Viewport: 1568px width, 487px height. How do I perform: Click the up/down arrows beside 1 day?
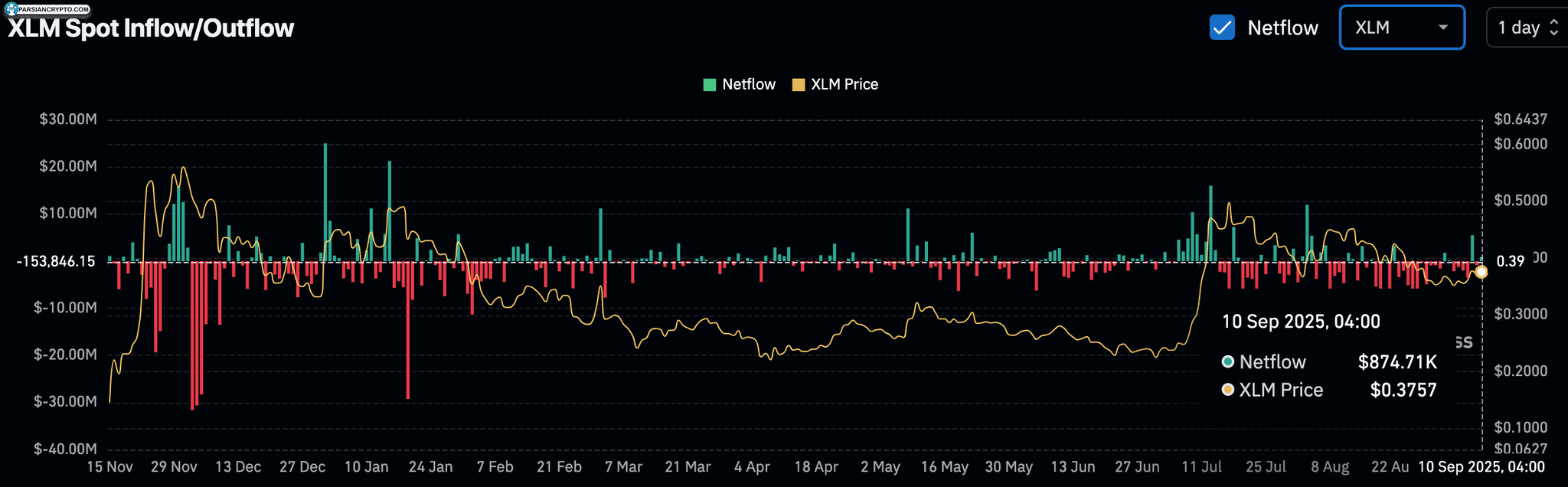tap(1553, 28)
